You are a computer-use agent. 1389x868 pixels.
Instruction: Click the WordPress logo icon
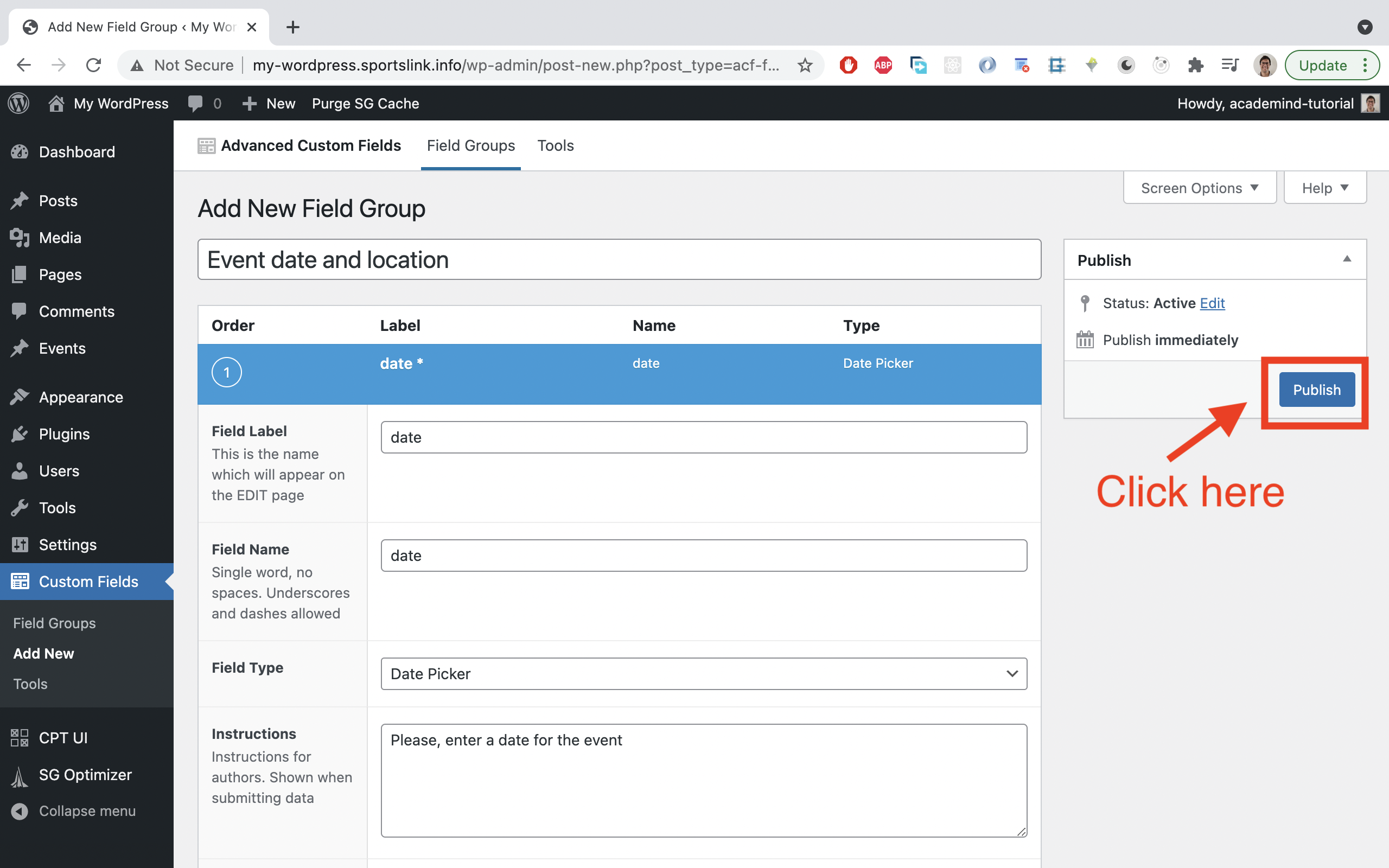18,103
